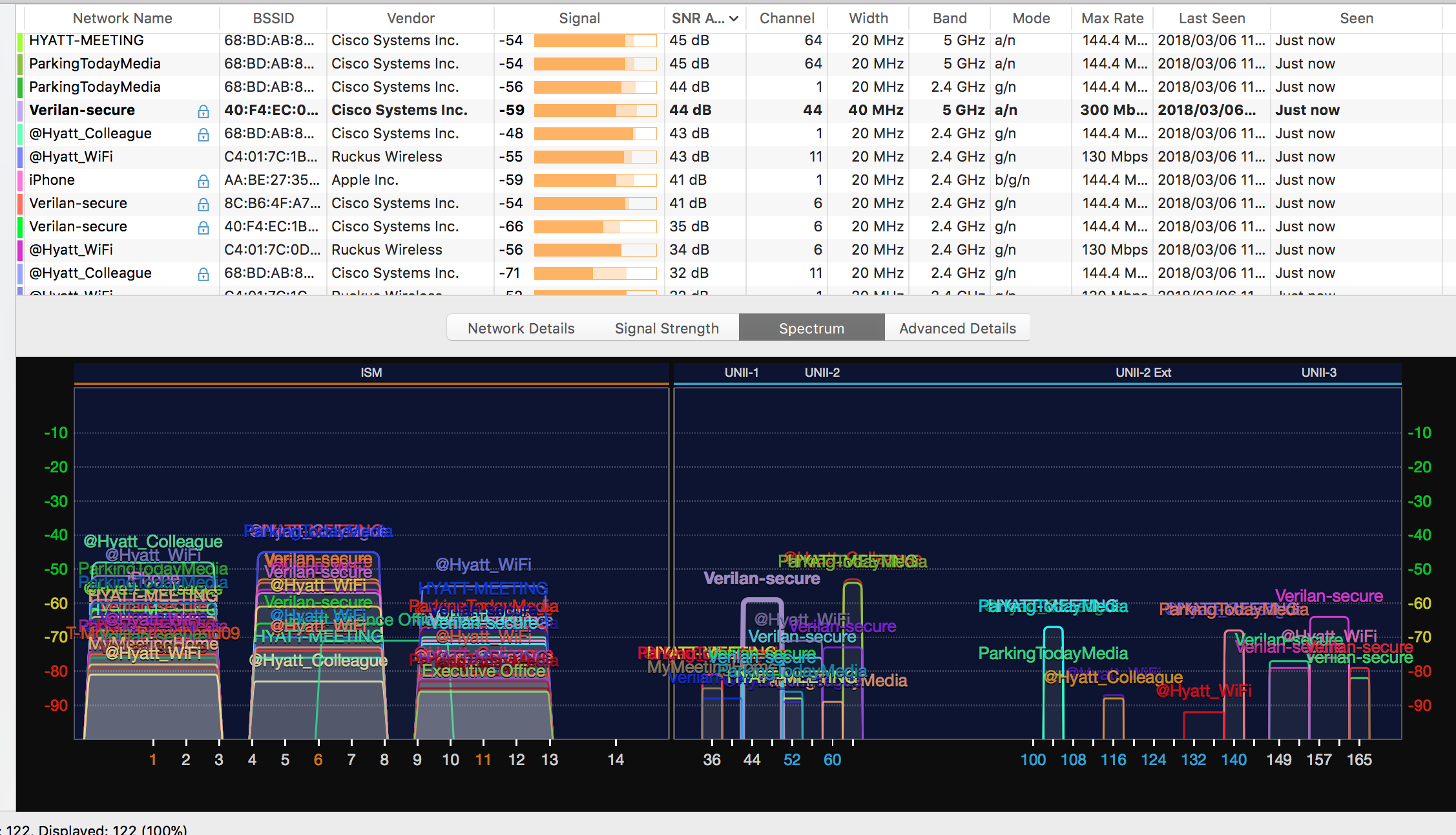Click channel 11 on spectrum axis
The width and height of the screenshot is (1456, 835).
pos(483,760)
